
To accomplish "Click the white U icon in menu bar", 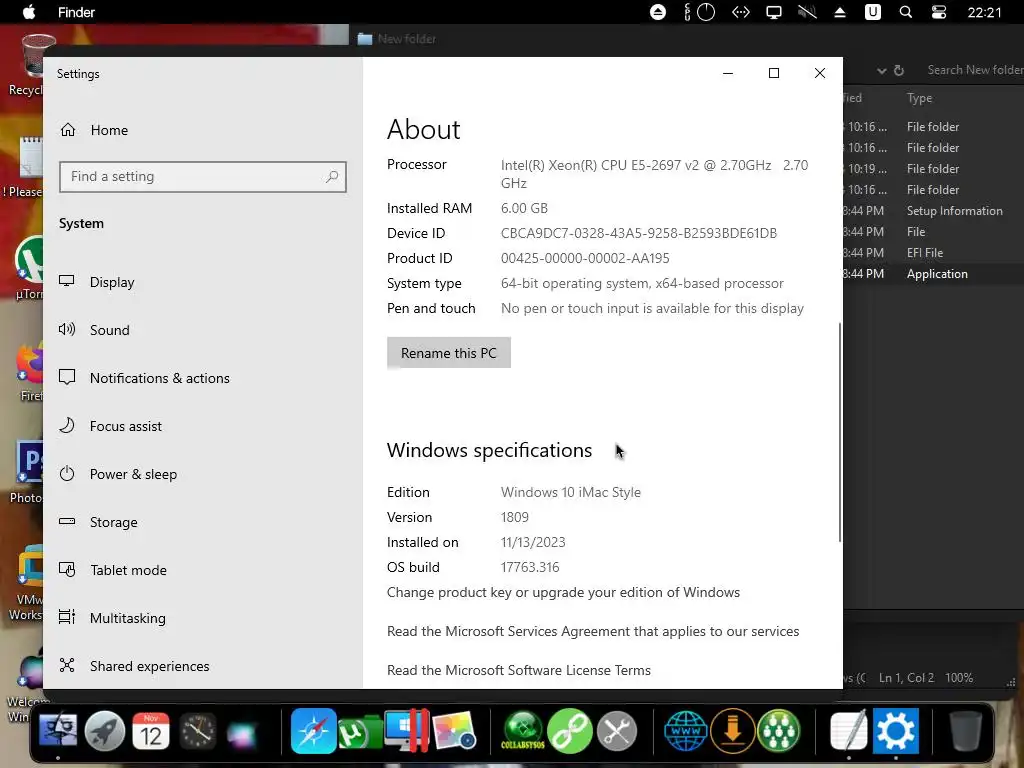I will tap(872, 12).
